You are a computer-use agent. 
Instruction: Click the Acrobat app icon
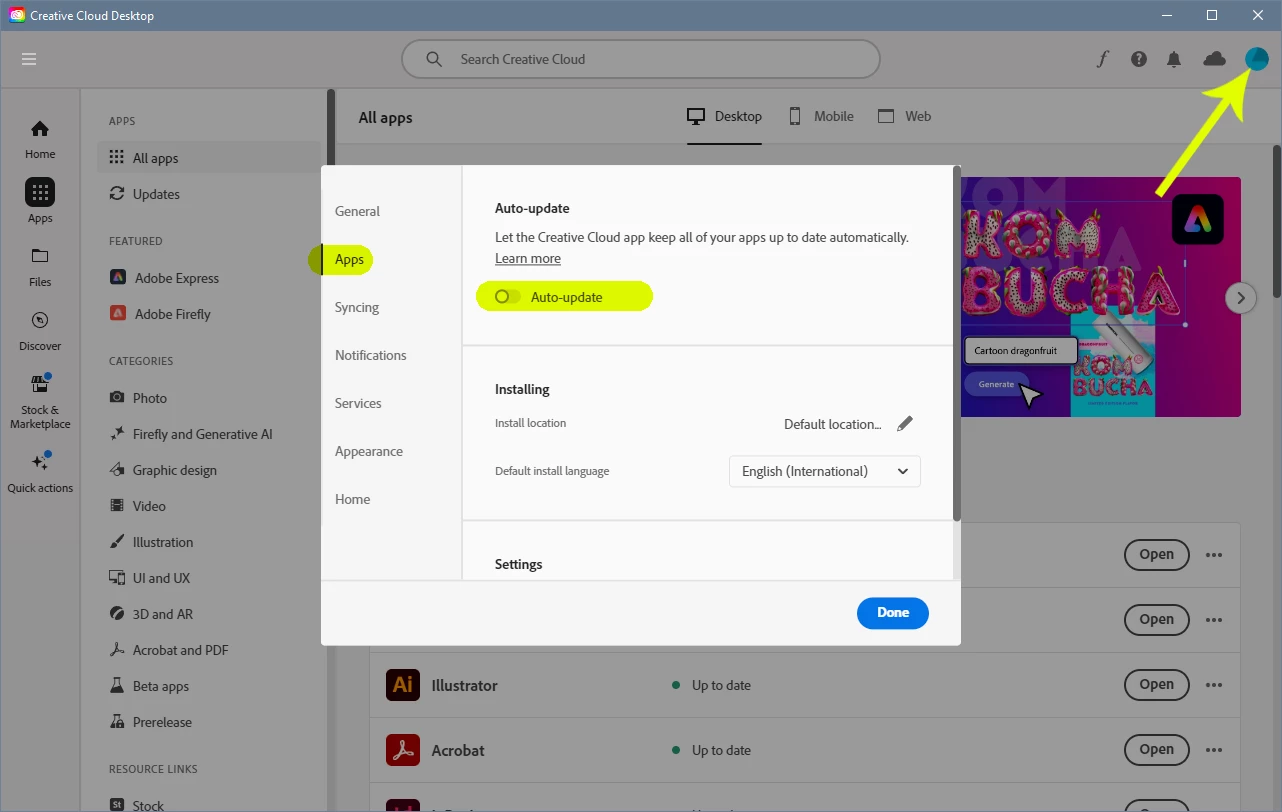pos(403,749)
